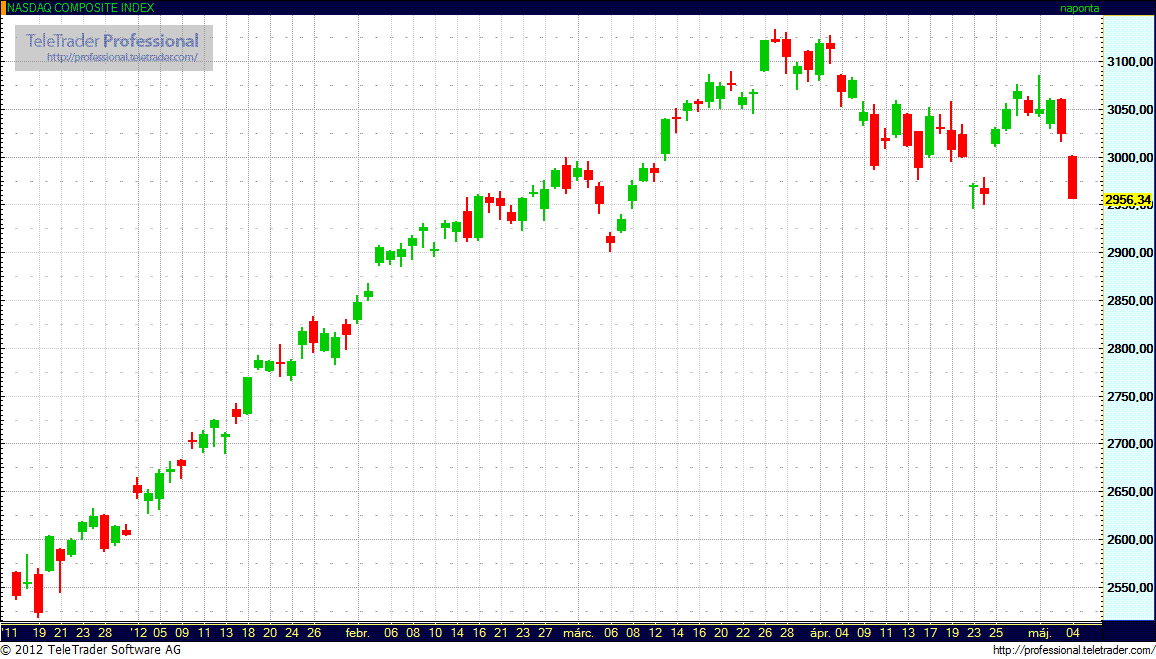Click the 3100,00 price axis label
This screenshot has width=1156, height=659.
click(1131, 61)
